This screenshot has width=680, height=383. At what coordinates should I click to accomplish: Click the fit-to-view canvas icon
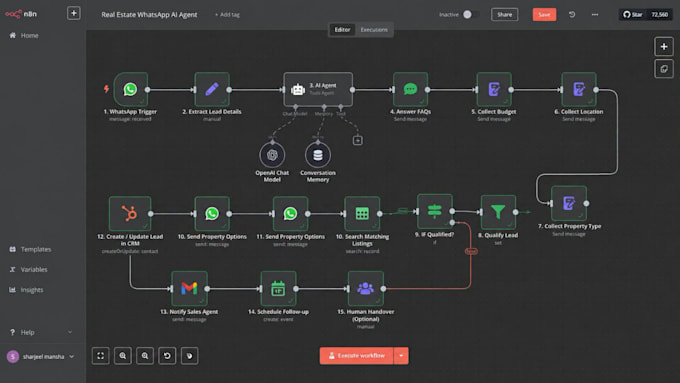[x=101, y=356]
